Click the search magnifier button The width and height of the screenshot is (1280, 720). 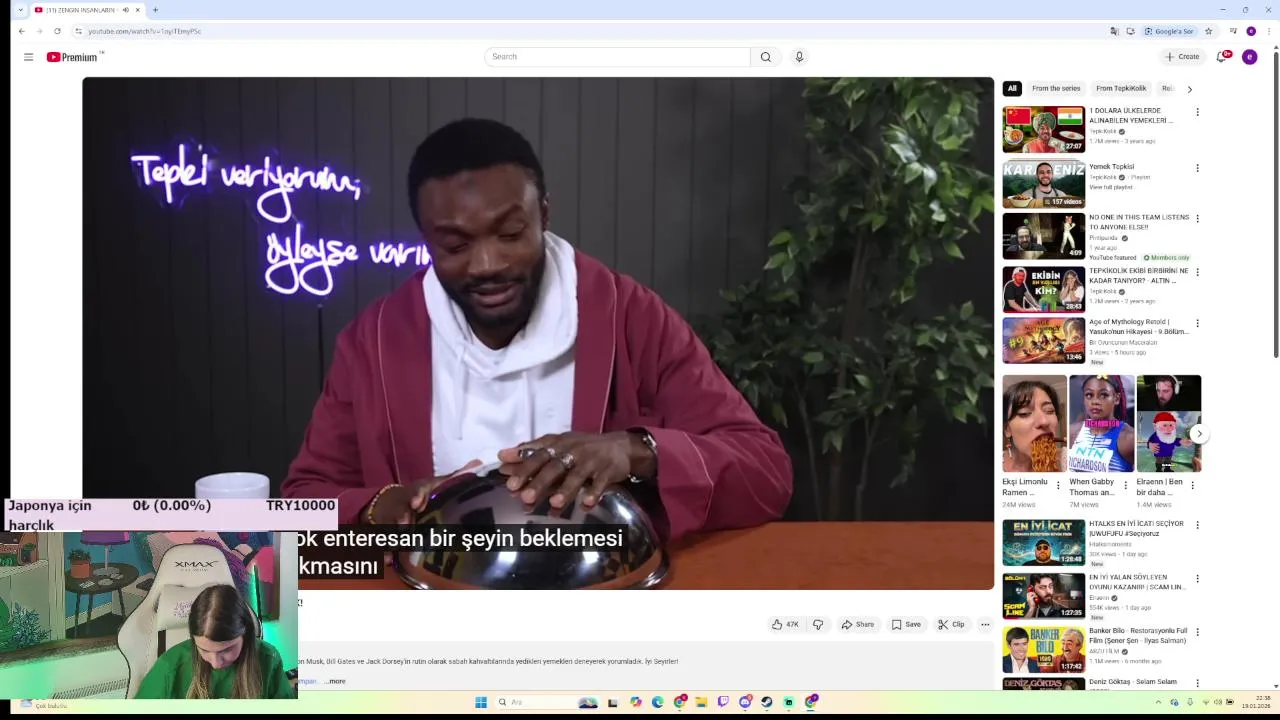click(765, 57)
